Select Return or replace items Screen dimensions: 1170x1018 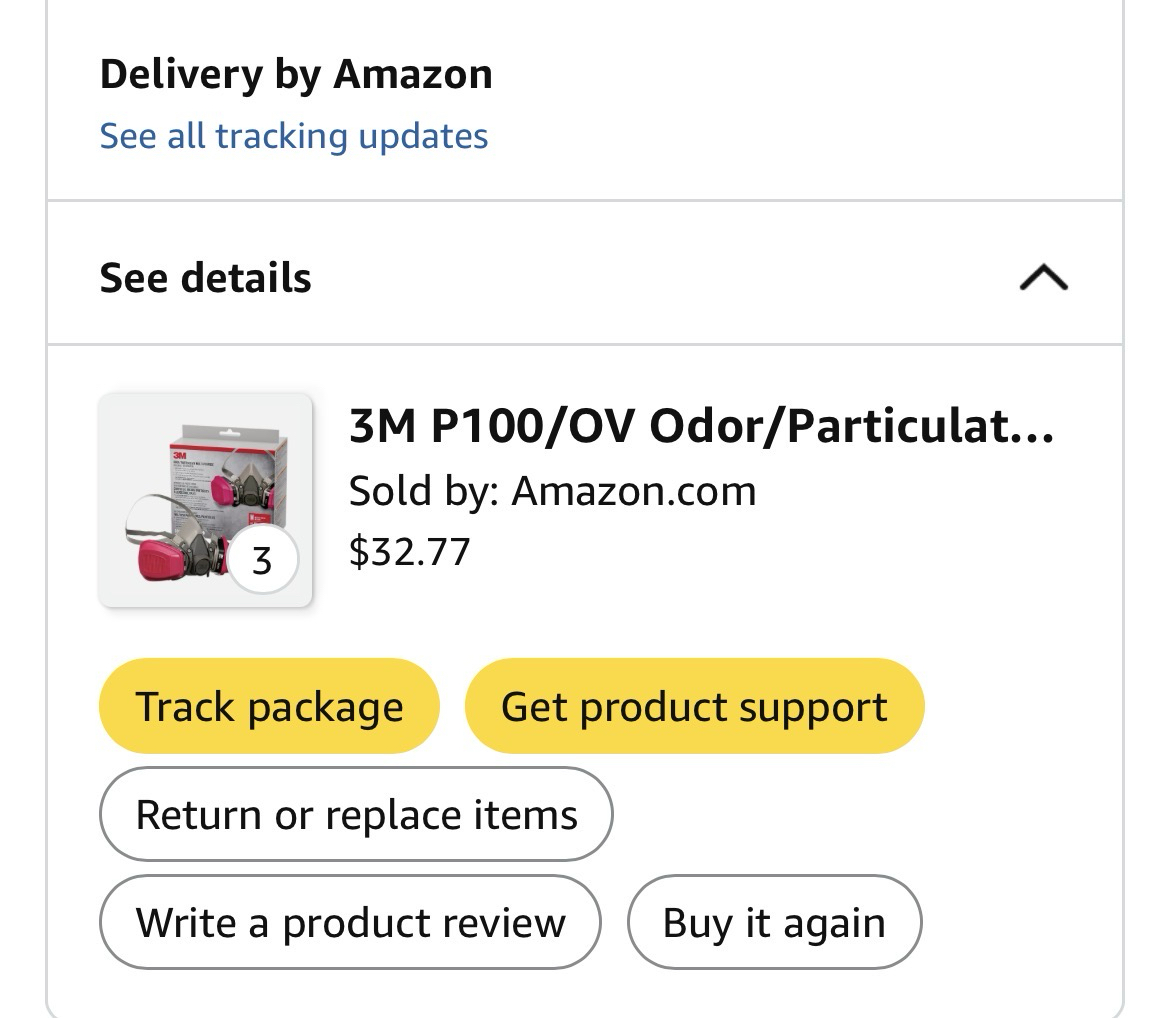click(356, 814)
